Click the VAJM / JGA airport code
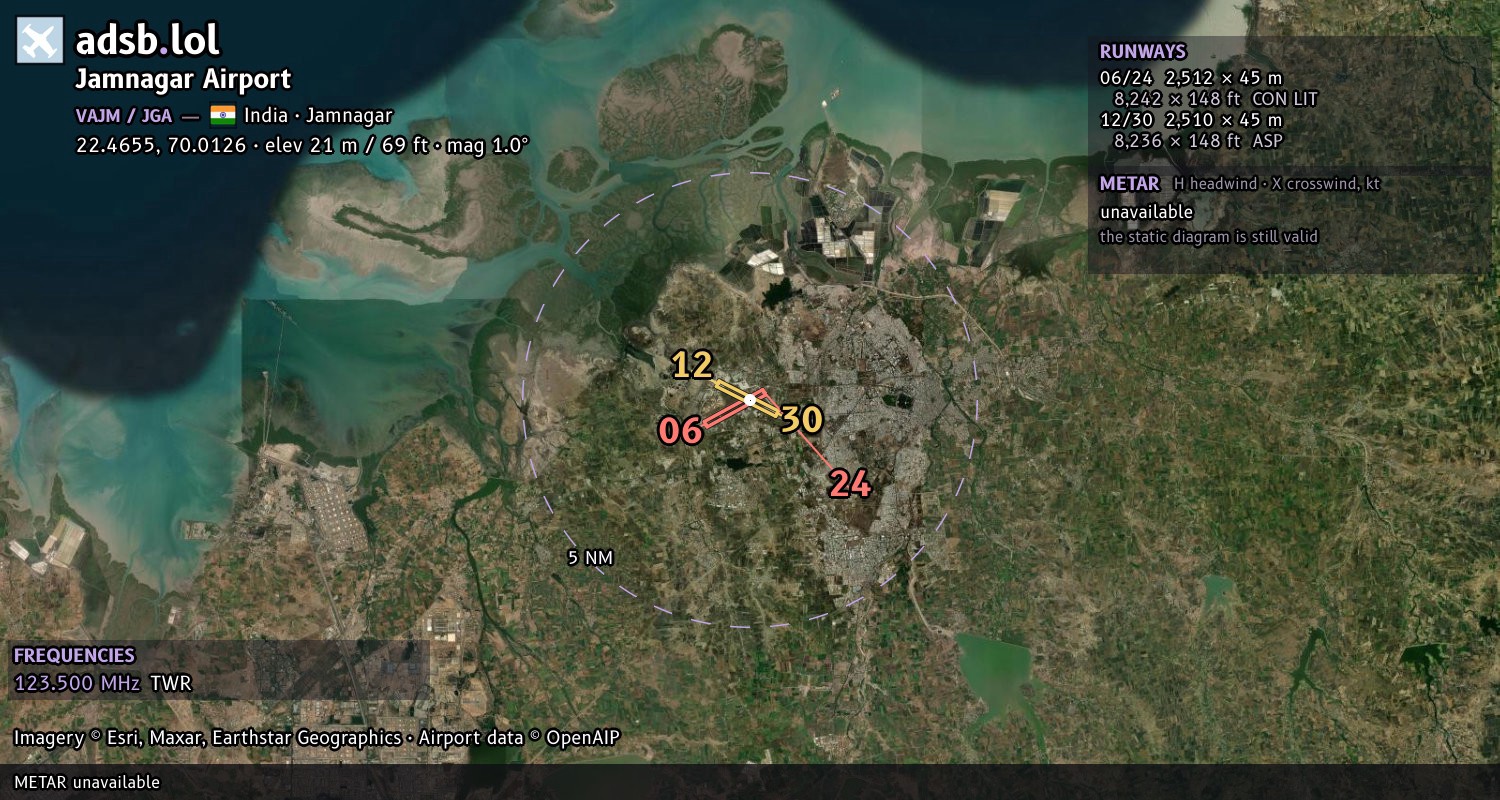Viewport: 1500px width, 800px height. pos(124,116)
